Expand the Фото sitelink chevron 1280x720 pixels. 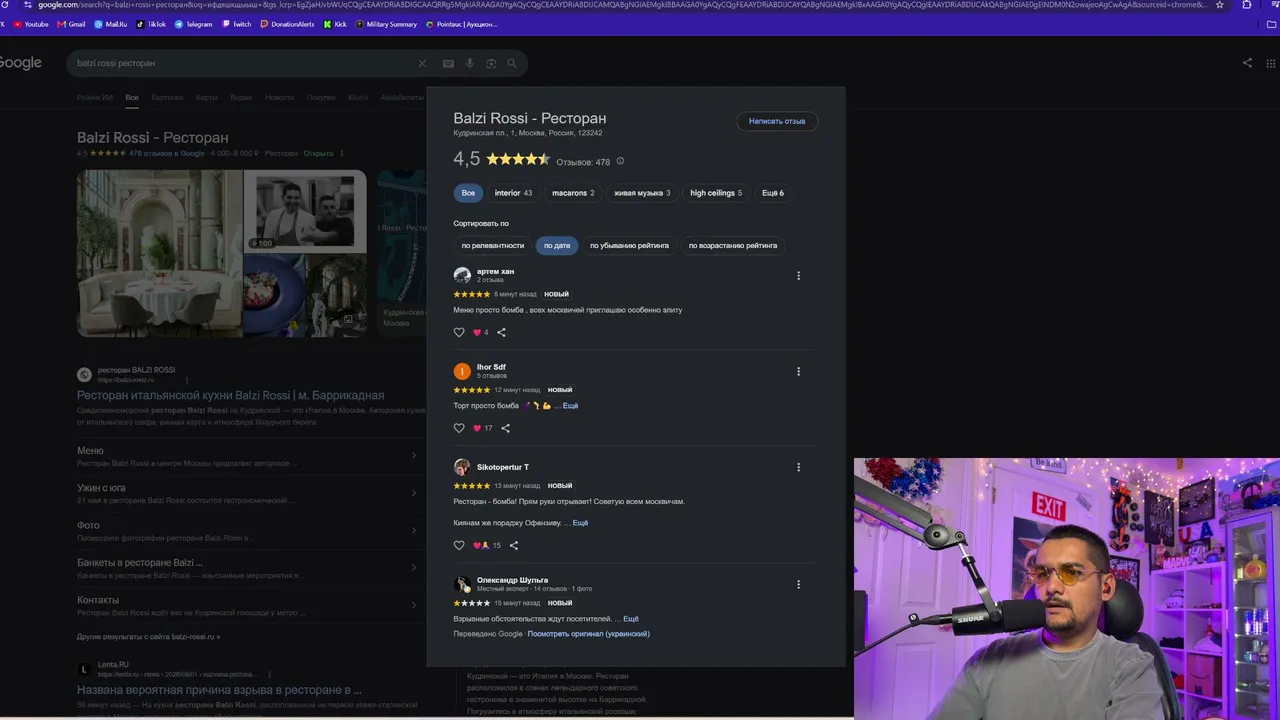(x=414, y=530)
